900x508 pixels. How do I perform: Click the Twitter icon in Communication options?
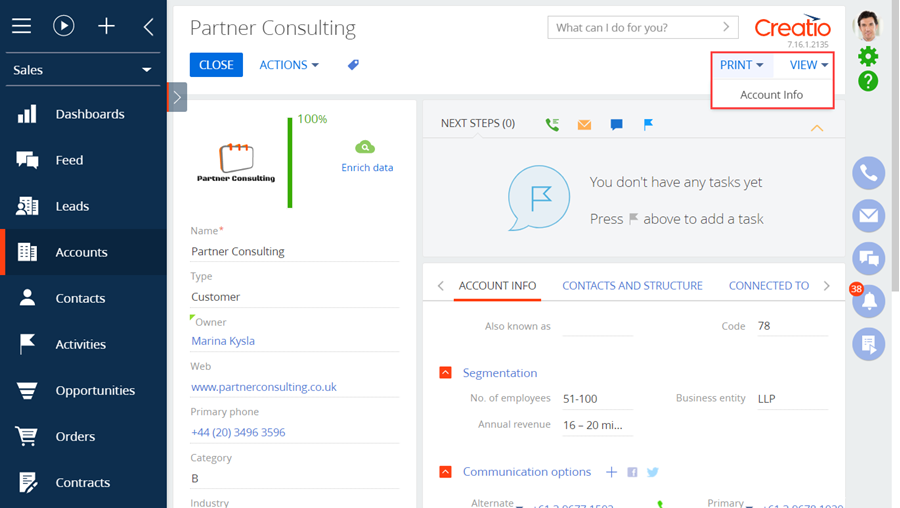point(653,472)
